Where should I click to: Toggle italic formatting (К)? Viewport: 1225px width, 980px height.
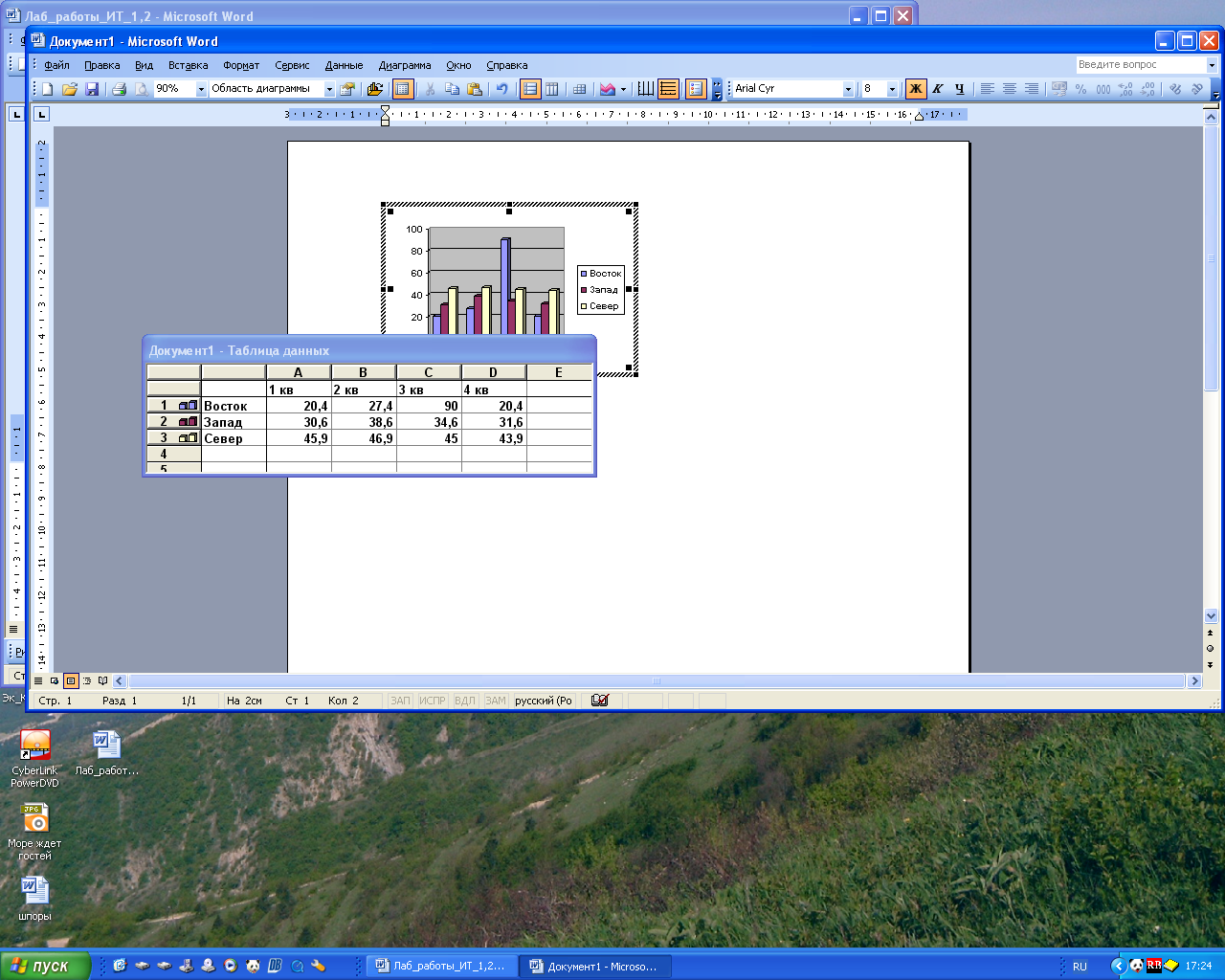tap(938, 89)
